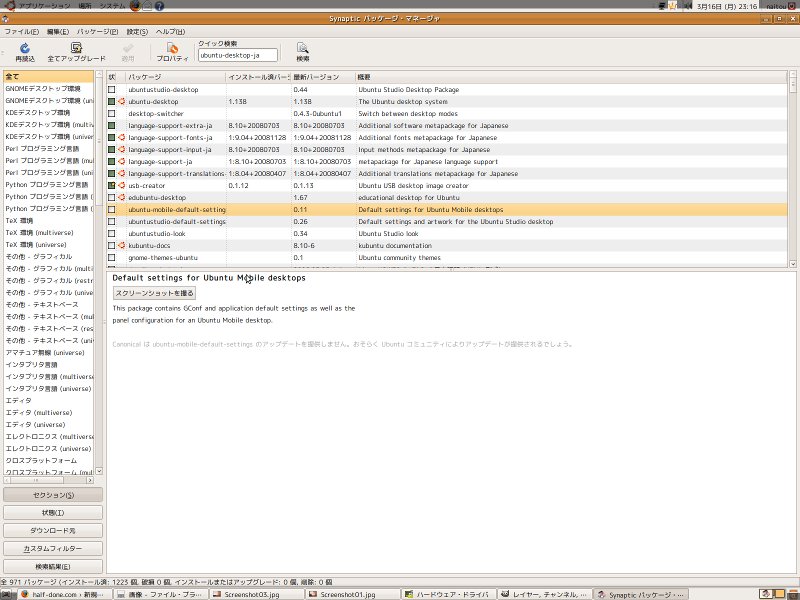Open the 編集(E) menu
Image resolution: width=800 pixels, height=600 pixels.
click(58, 32)
